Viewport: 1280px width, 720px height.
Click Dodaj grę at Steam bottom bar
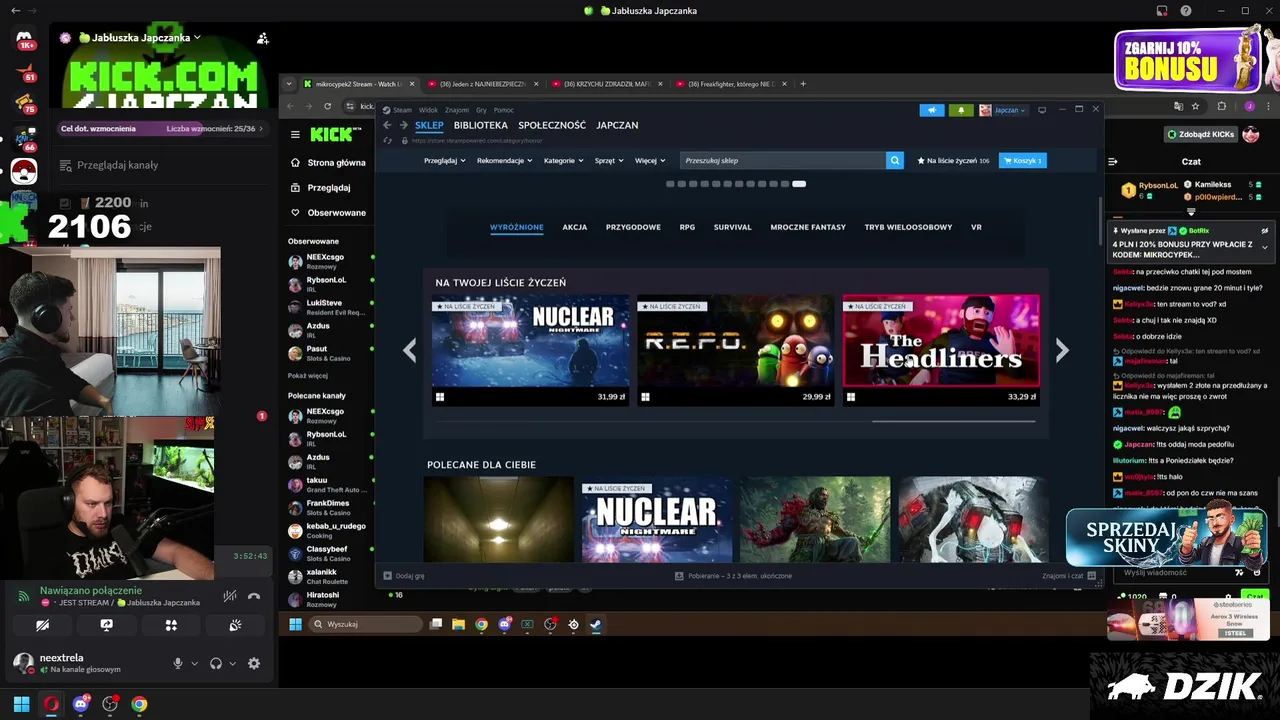point(405,576)
